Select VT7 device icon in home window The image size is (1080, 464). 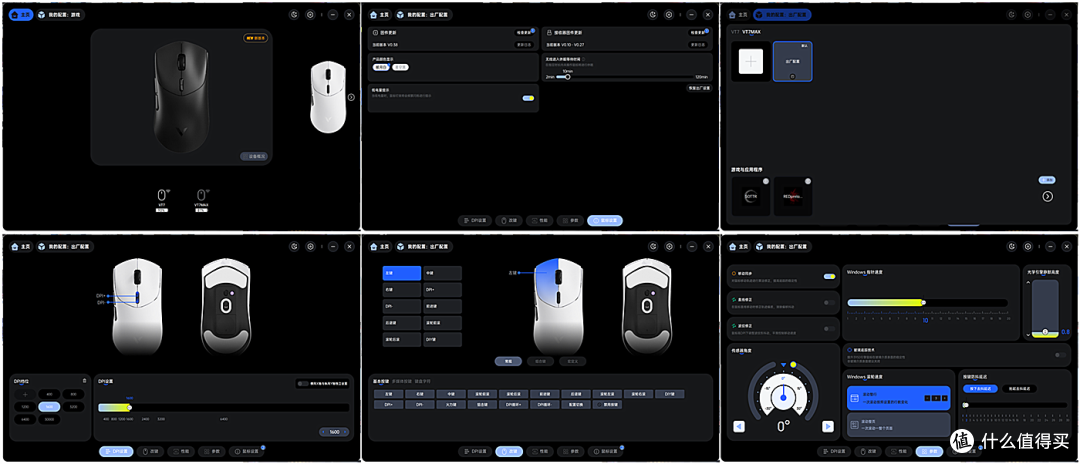(162, 195)
